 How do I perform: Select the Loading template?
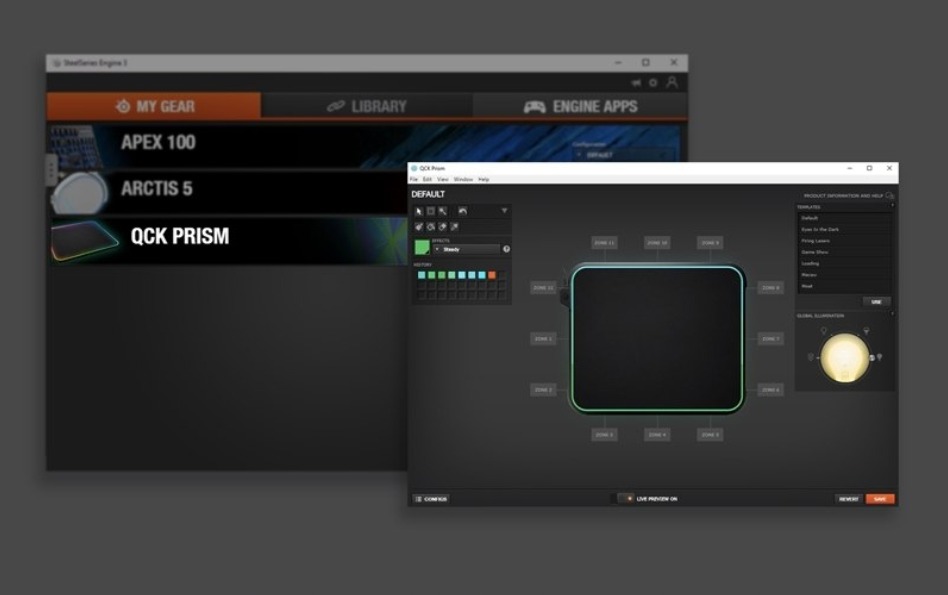843,264
